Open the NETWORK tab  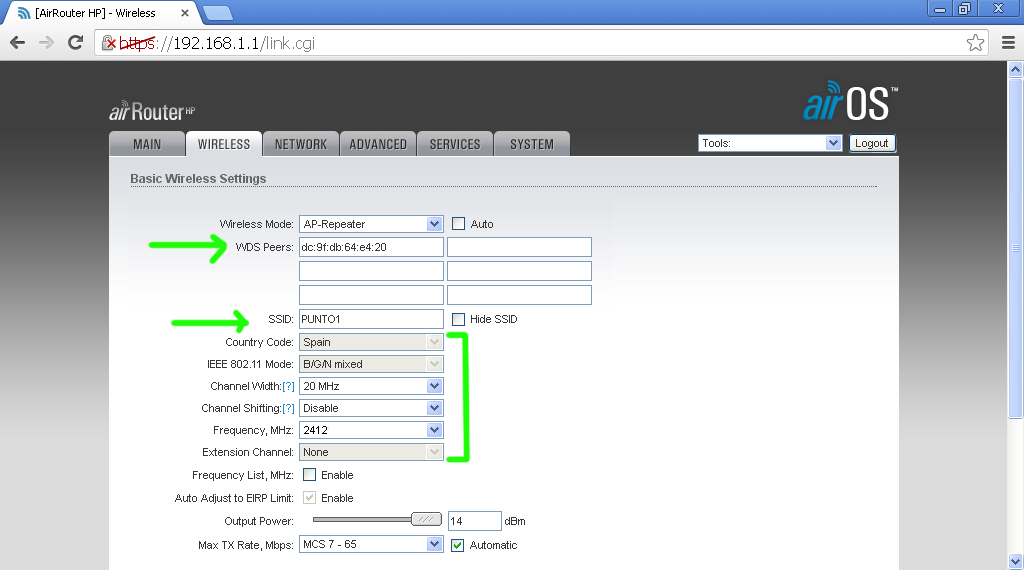pos(301,144)
